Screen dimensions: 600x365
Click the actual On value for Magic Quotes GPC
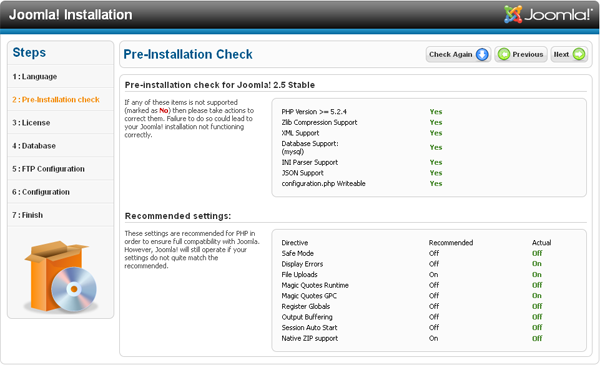pyautogui.click(x=536, y=296)
